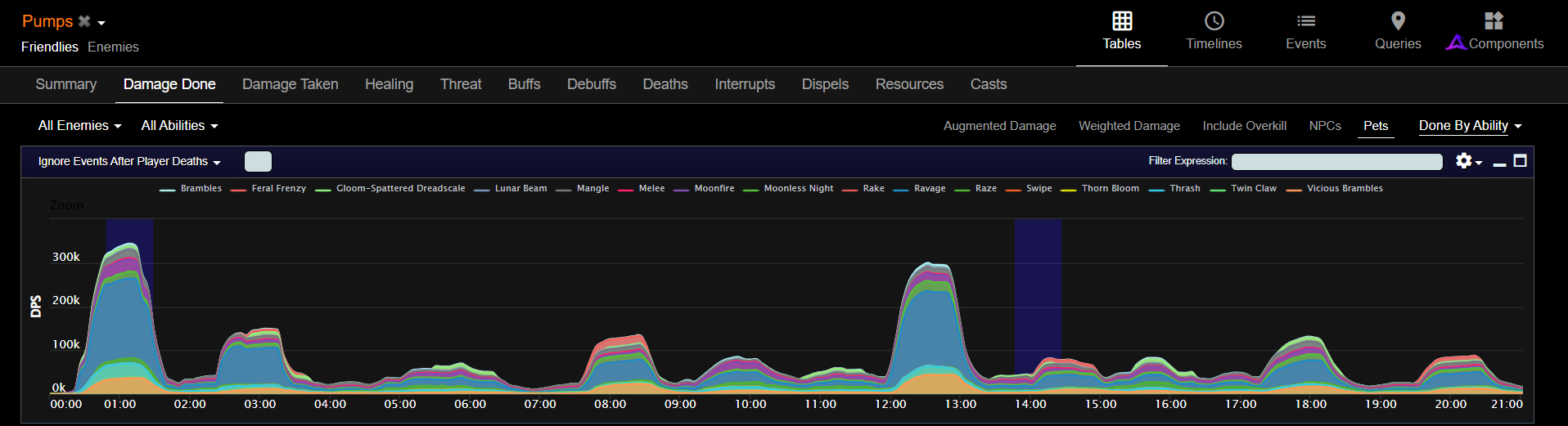Expand the All Abilities dropdown
This screenshot has height=426, width=1568.
179,126
